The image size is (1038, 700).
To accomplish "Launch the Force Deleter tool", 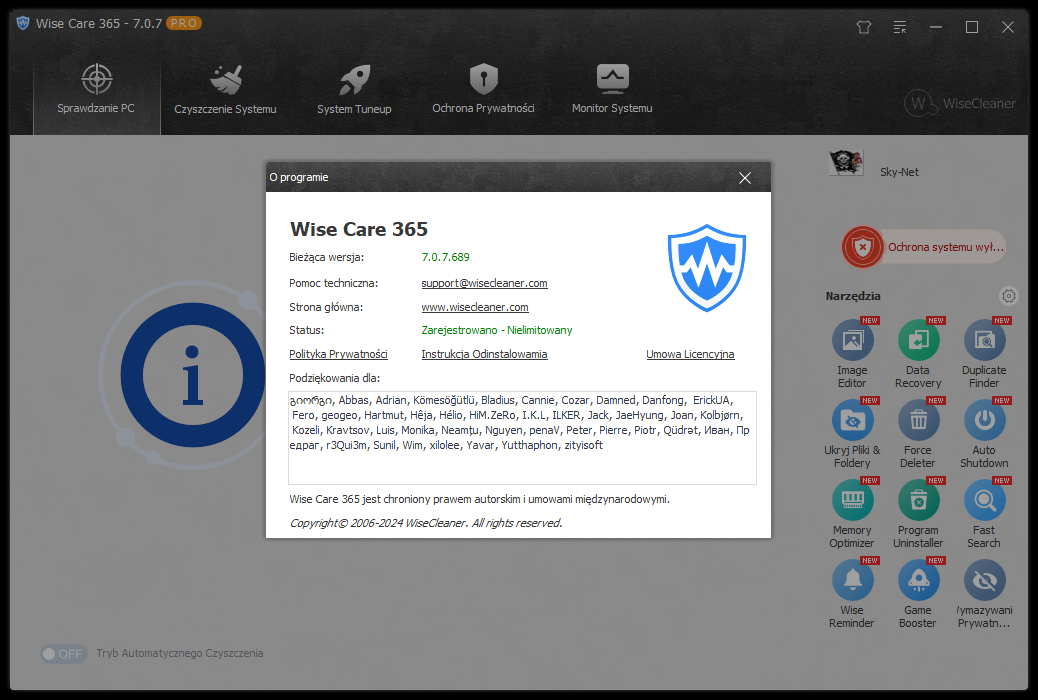I will pyautogui.click(x=918, y=434).
